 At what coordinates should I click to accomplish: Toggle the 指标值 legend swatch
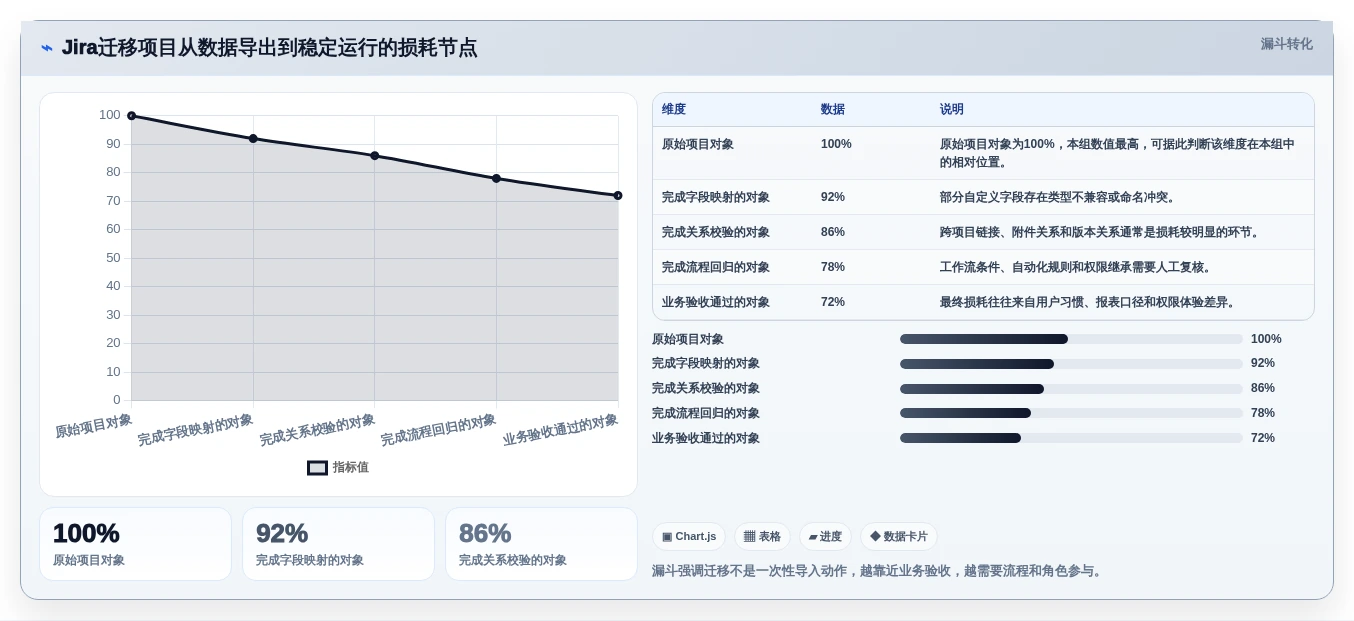(x=317, y=468)
